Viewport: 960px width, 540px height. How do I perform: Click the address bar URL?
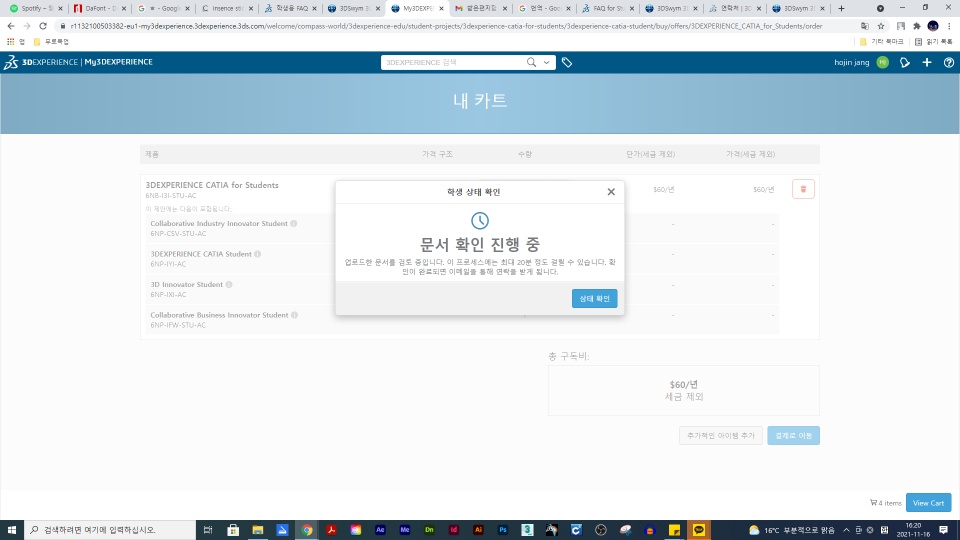click(446, 26)
